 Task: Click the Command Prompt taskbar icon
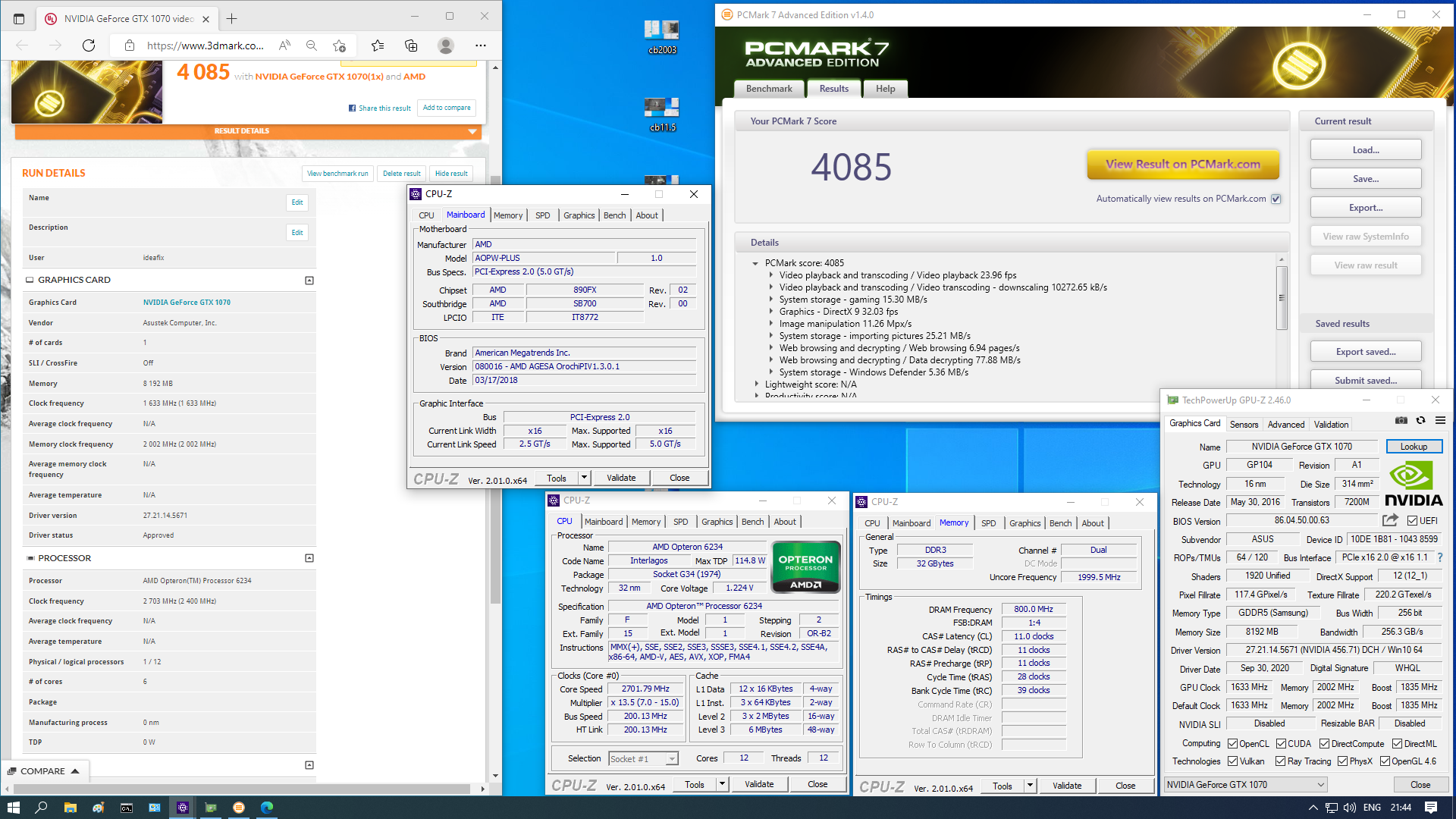pyautogui.click(x=127, y=808)
